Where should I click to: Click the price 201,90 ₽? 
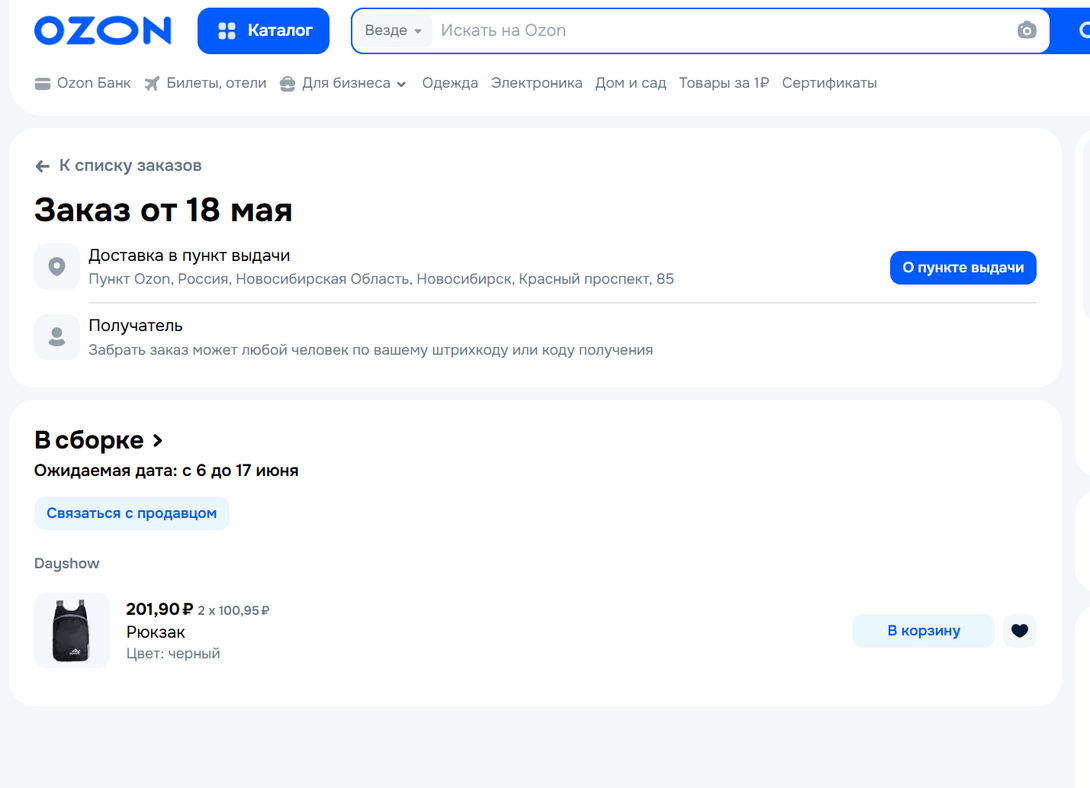pyautogui.click(x=159, y=609)
